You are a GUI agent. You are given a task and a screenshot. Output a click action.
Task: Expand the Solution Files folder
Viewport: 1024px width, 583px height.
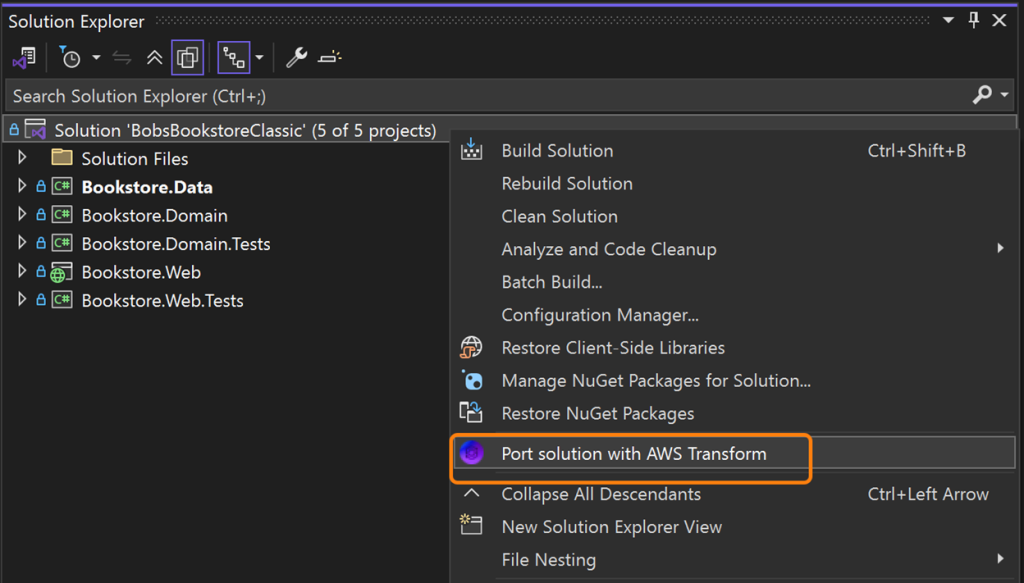coord(22,157)
